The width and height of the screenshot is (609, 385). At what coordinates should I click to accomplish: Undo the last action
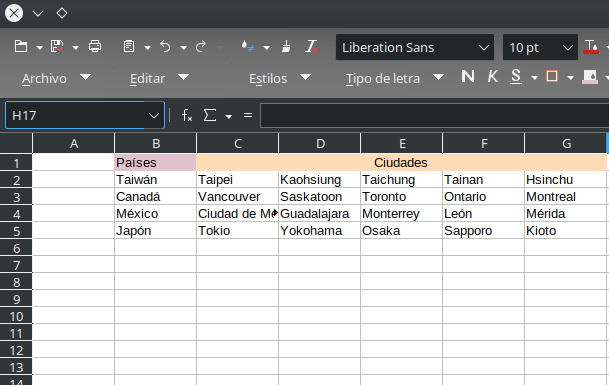(x=165, y=47)
